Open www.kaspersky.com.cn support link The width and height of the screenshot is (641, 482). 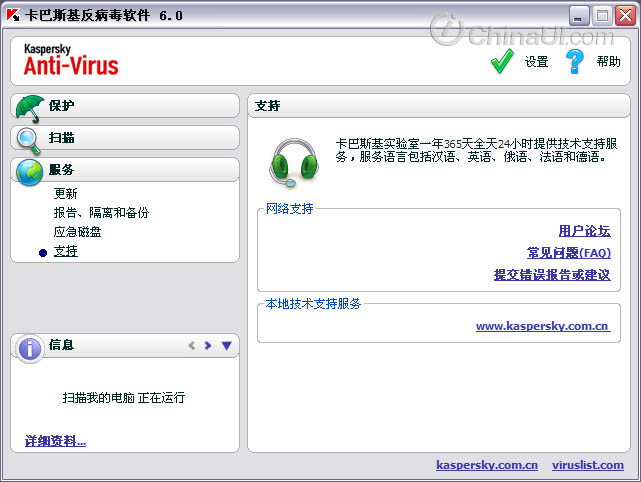543,326
